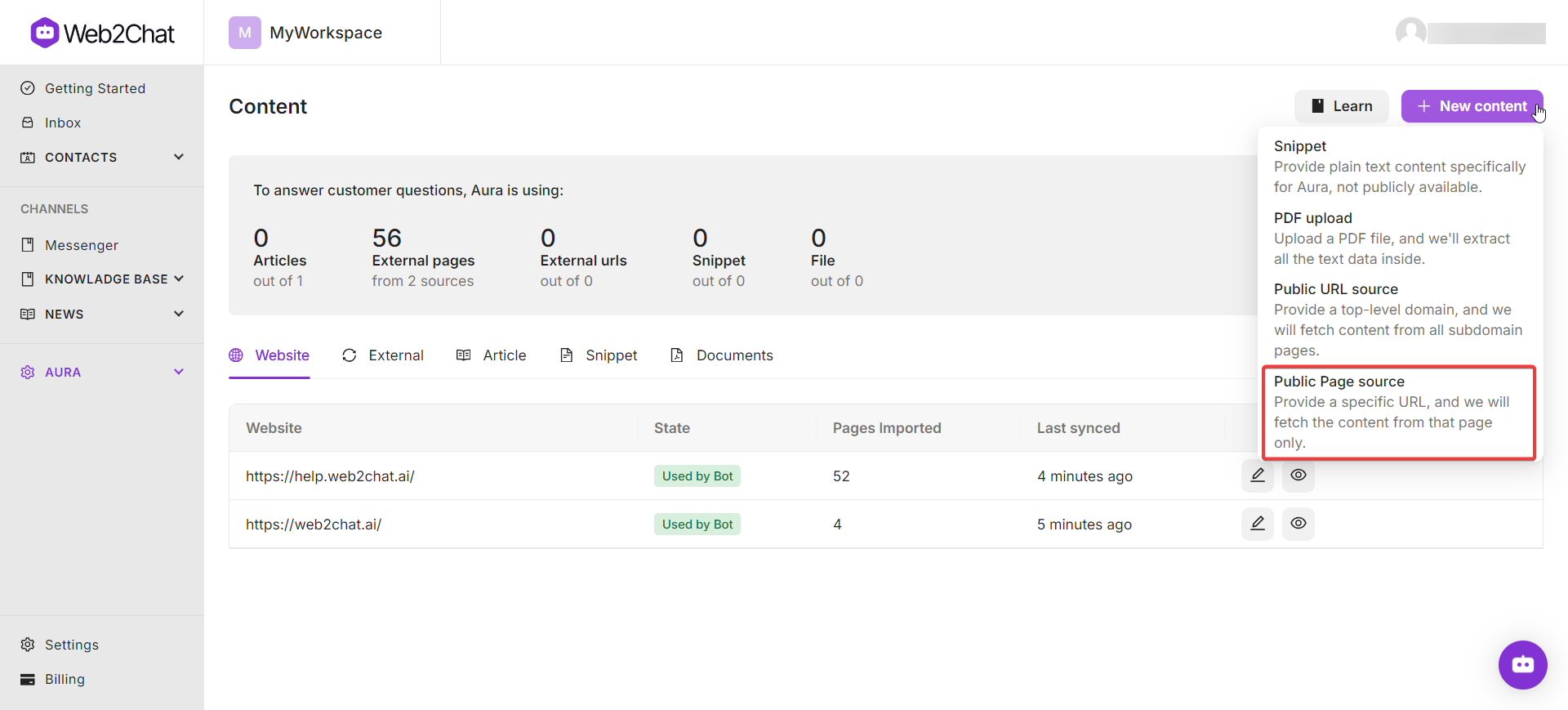1568x710 pixels.
Task: Click the page icon on Snippet tab
Action: pyautogui.click(x=567, y=355)
